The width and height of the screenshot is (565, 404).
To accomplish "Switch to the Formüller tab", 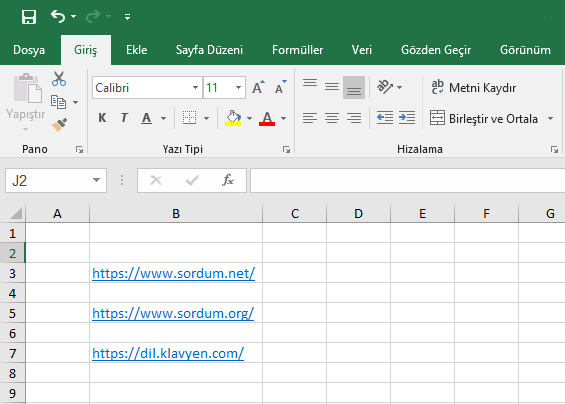I will [x=297, y=50].
